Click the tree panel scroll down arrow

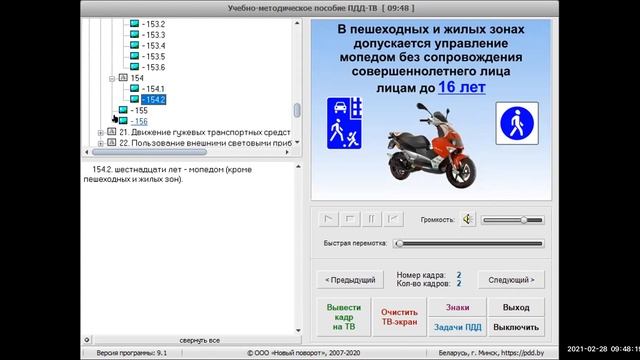tap(297, 142)
